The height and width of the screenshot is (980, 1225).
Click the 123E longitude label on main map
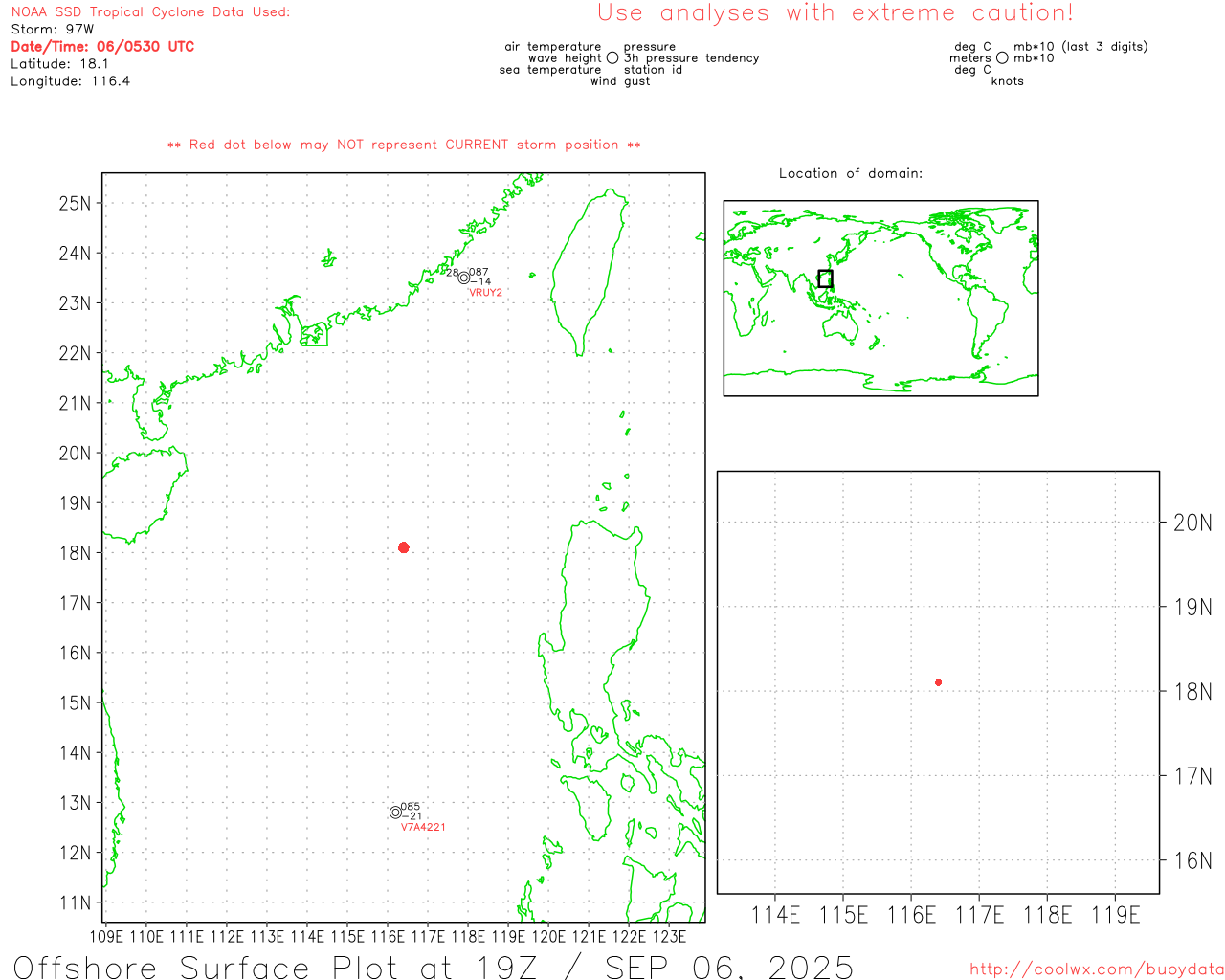coord(669,936)
